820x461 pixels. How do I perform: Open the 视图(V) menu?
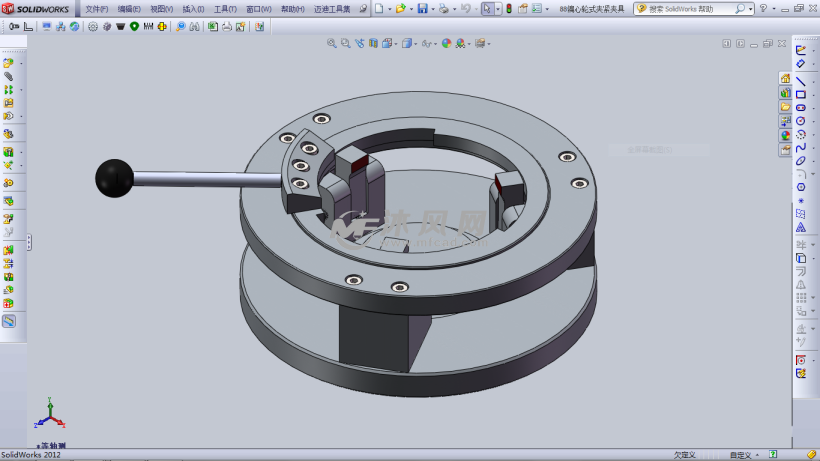coord(162,9)
